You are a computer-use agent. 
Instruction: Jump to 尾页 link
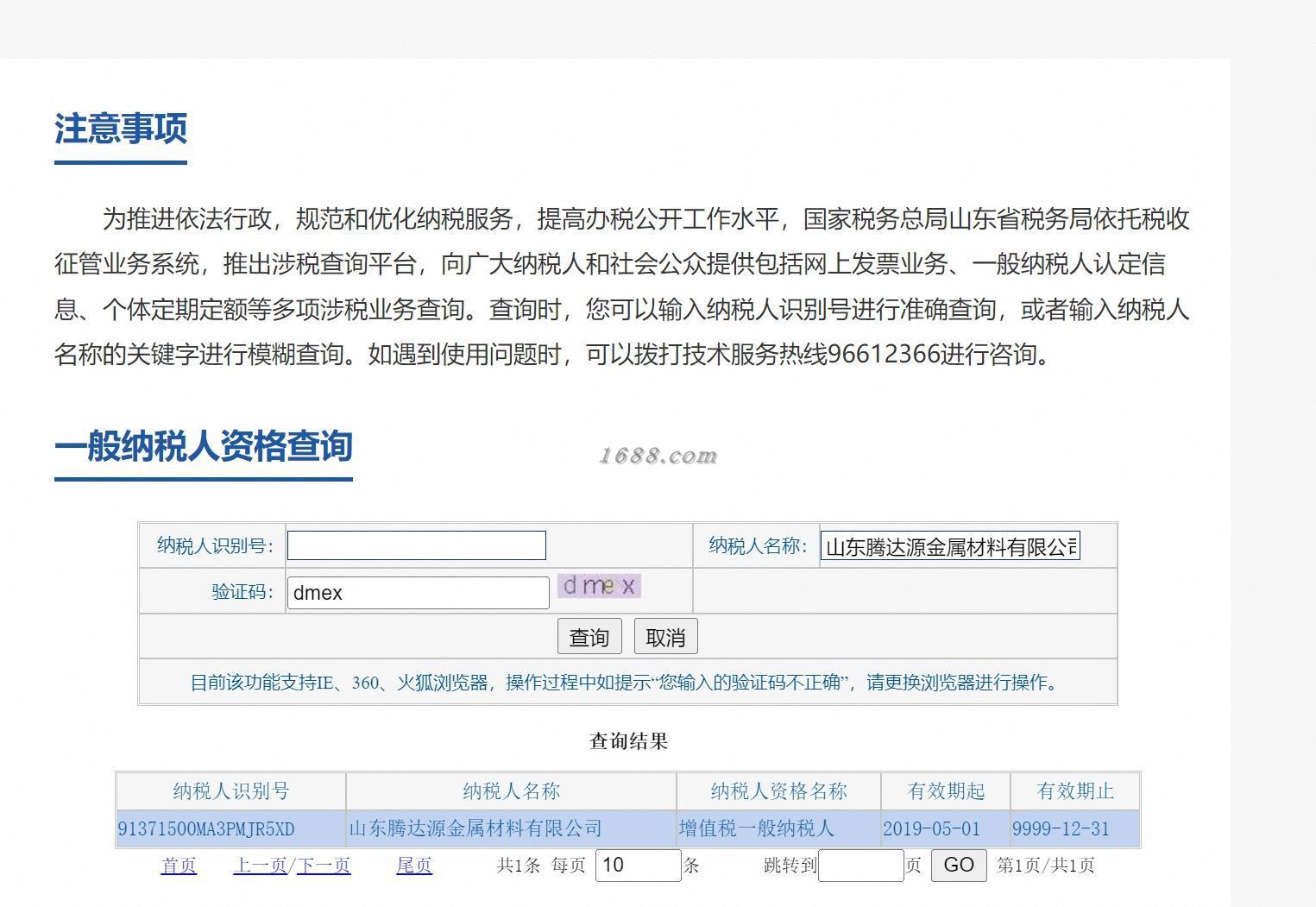[x=414, y=866]
